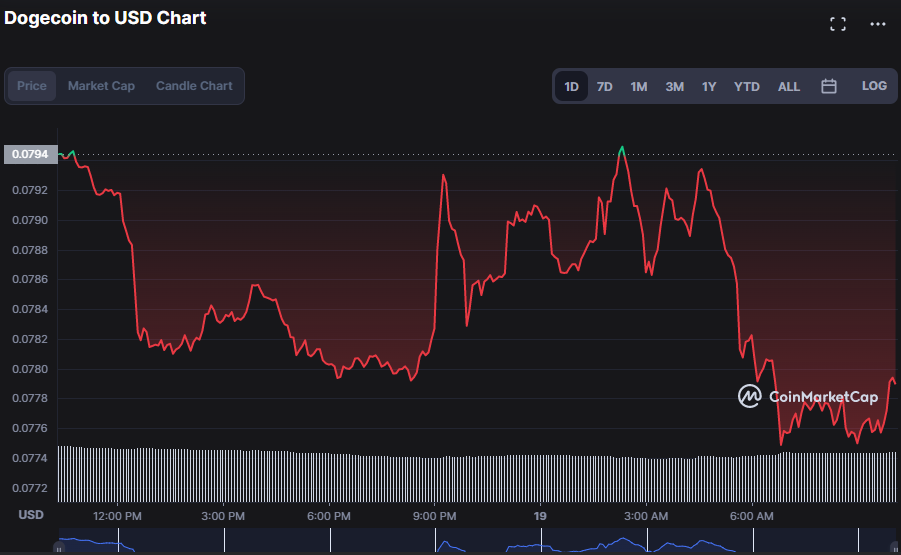Screen dimensions: 901x555
Task: Select the 1D time range
Action: point(571,86)
